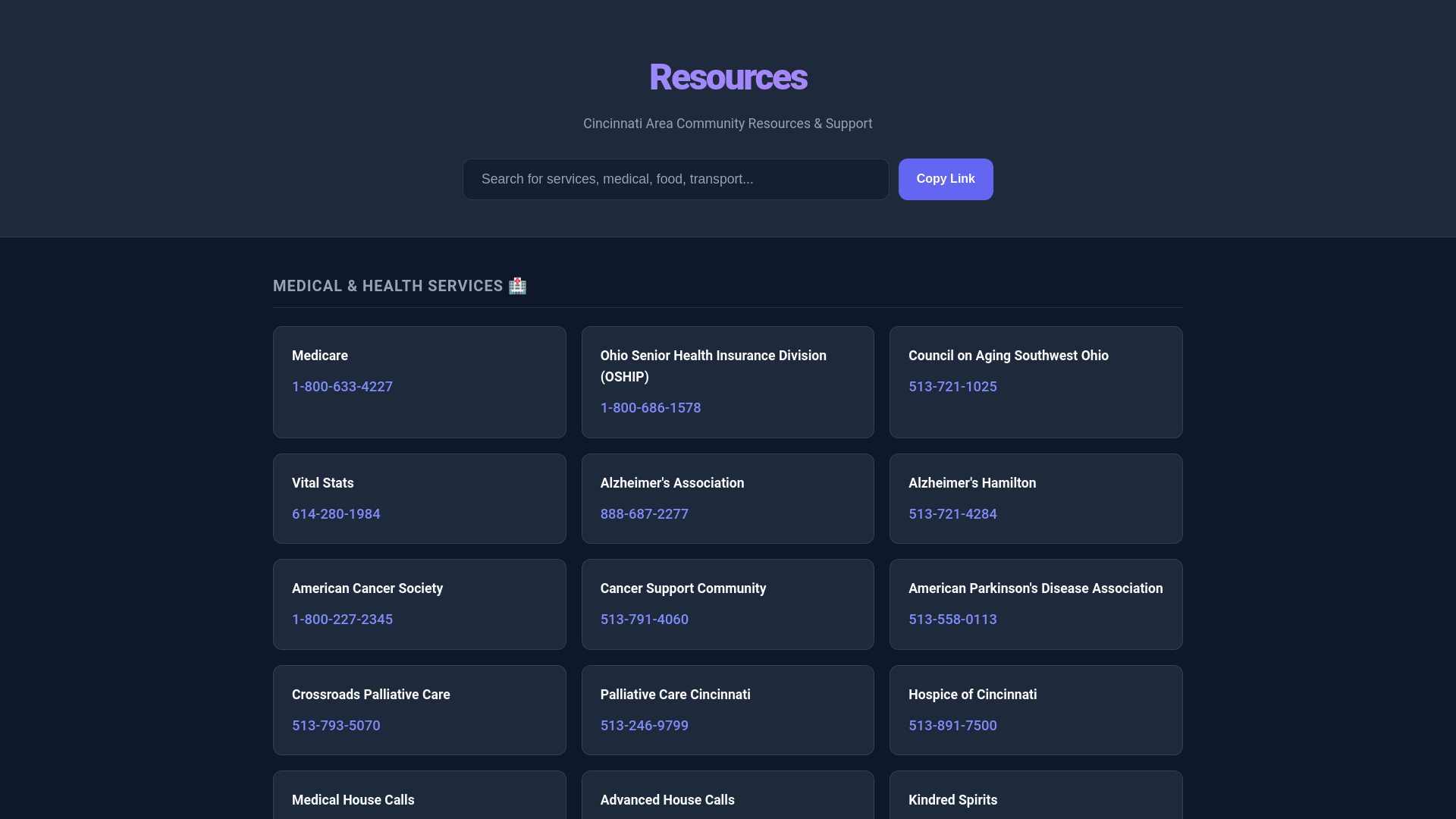The width and height of the screenshot is (1456, 819).
Task: Click the Cincinnati Area Community Resources subtitle
Action: pyautogui.click(x=728, y=124)
